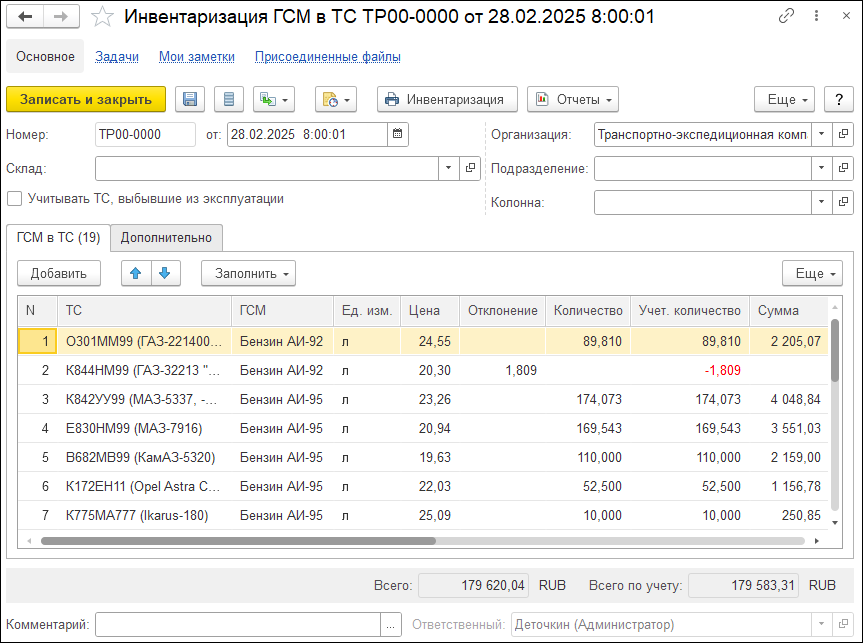Open the top toolbar Еще menu
The width and height of the screenshot is (863, 643).
click(784, 100)
